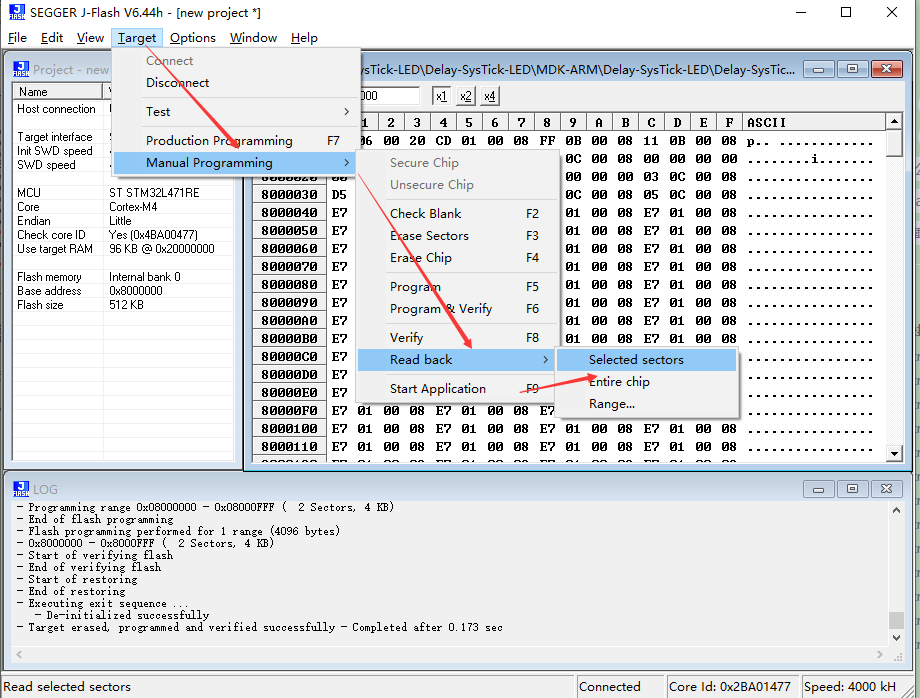Read back Entire chip
The width and height of the screenshot is (920, 698).
[x=646, y=382]
